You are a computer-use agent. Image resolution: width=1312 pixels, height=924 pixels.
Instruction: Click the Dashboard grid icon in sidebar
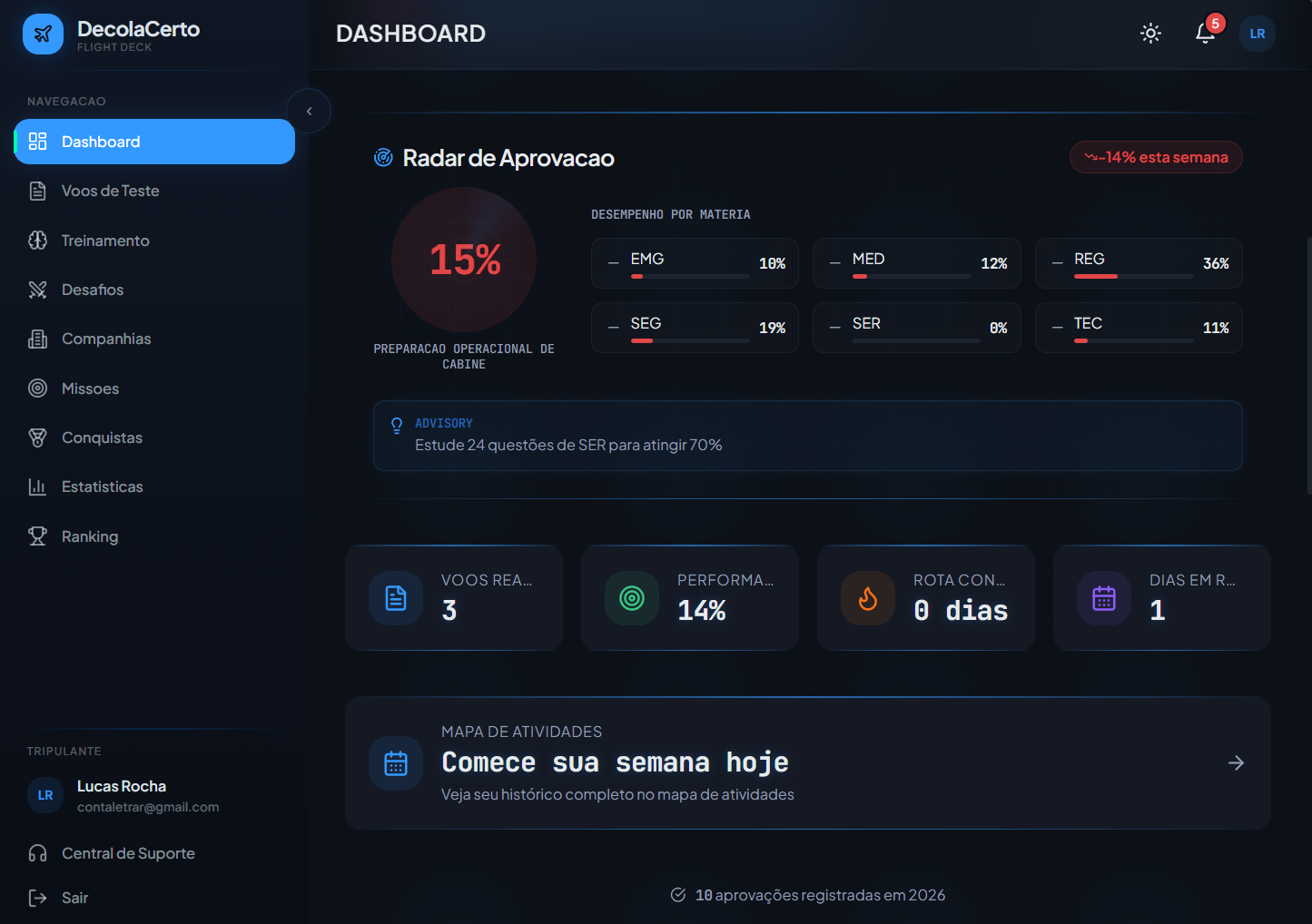tap(37, 142)
